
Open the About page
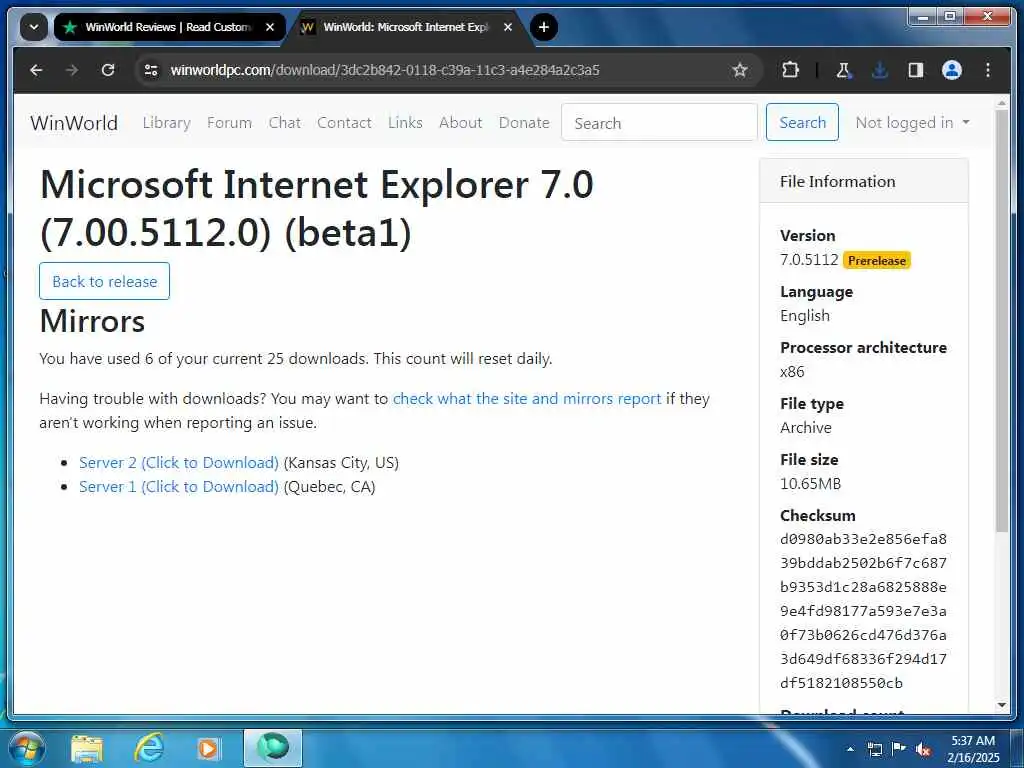click(460, 123)
